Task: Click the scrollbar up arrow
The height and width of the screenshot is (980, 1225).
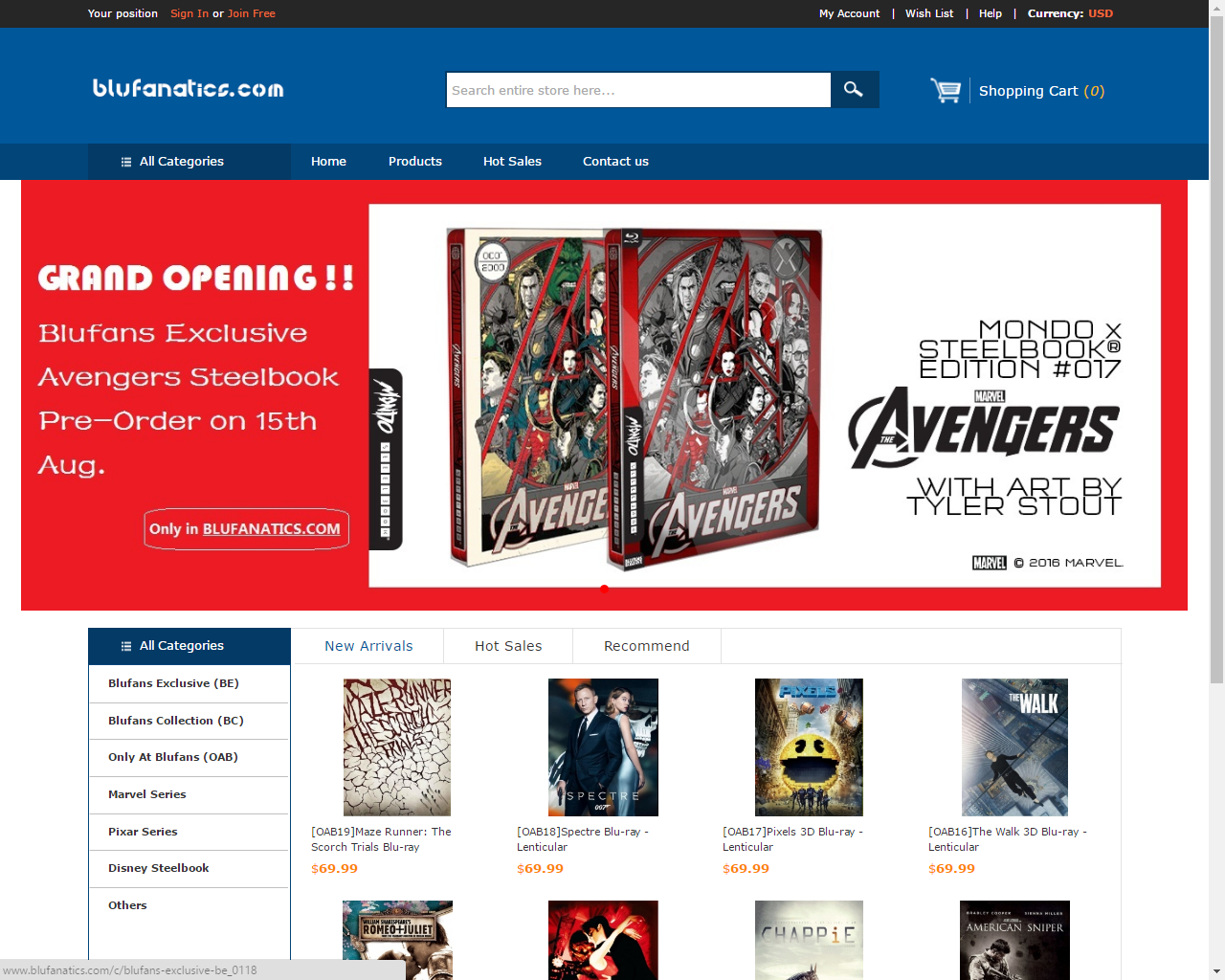Action: [x=1216, y=8]
